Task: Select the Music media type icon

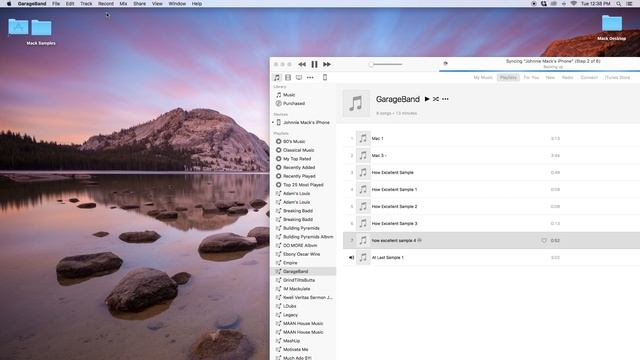Action: tap(277, 77)
